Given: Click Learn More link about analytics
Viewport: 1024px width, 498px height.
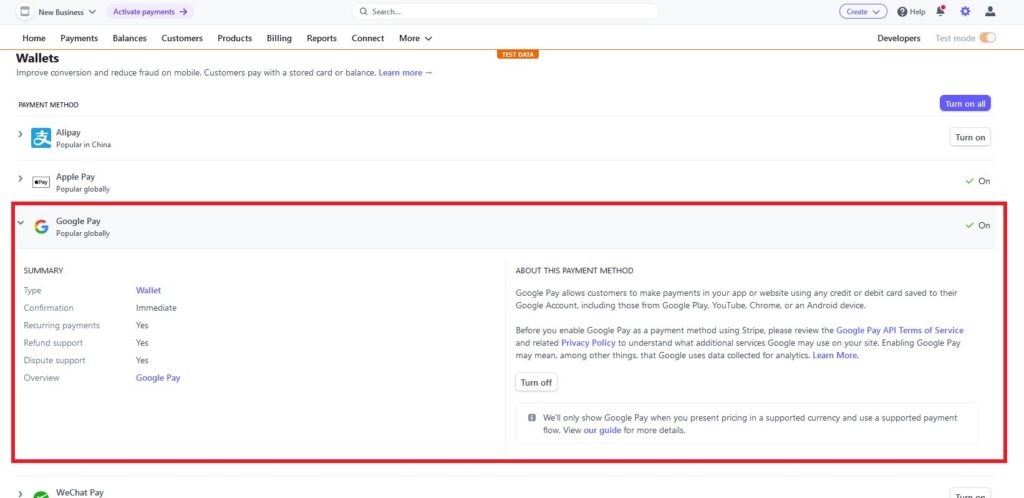Looking at the screenshot, I should tap(835, 355).
